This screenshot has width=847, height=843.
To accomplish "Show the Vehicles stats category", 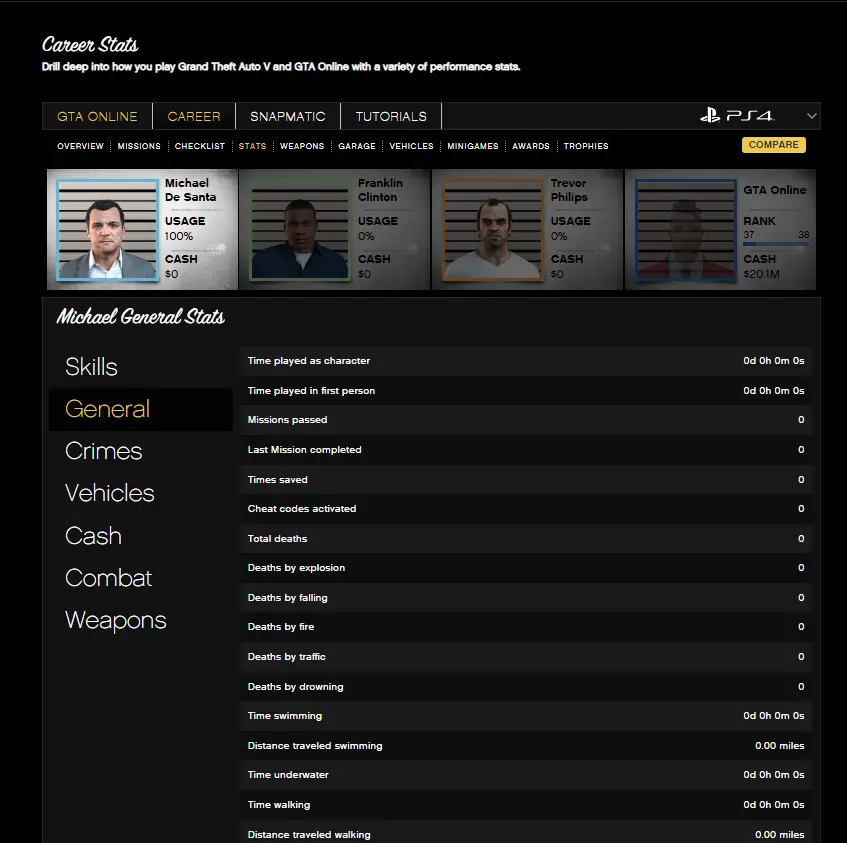I will (x=110, y=493).
